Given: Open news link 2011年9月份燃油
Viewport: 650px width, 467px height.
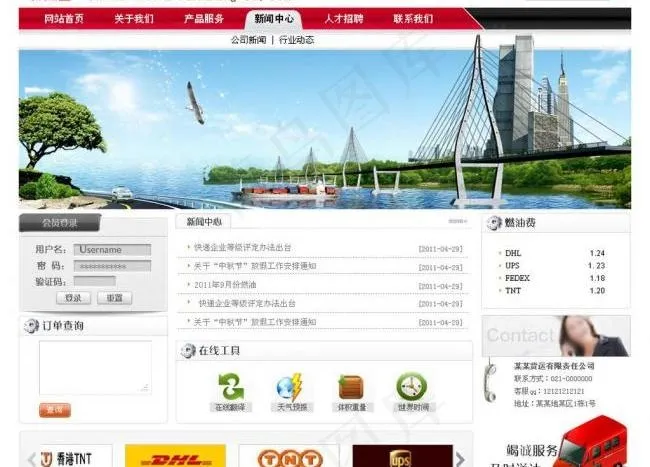Looking at the screenshot, I should (x=225, y=285).
